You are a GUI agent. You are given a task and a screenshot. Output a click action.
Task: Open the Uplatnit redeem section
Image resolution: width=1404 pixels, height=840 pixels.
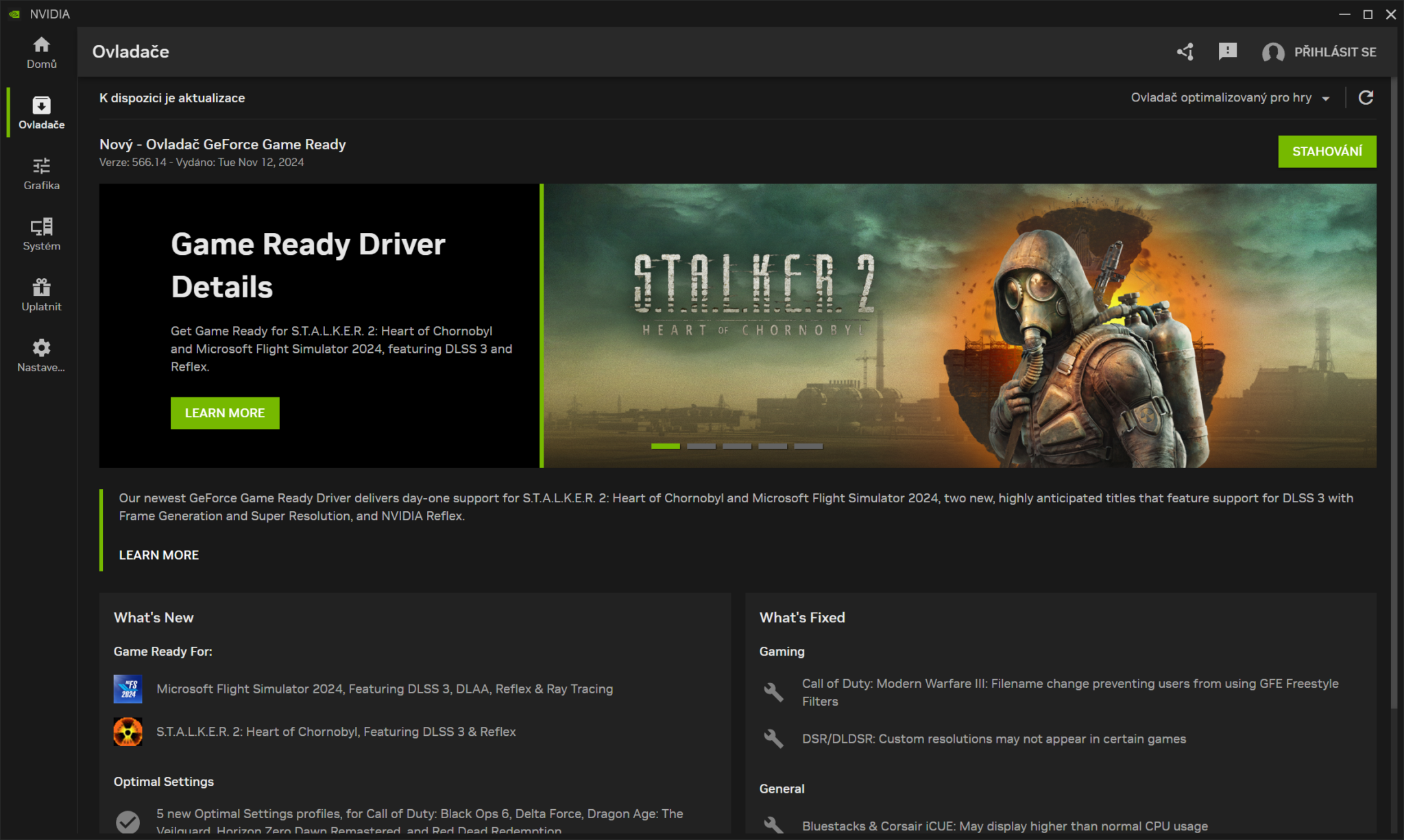pos(41,295)
